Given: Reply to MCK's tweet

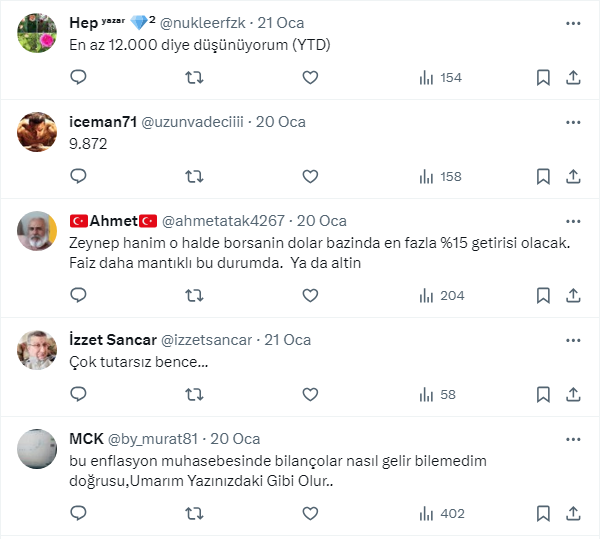Looking at the screenshot, I should coord(79,513).
